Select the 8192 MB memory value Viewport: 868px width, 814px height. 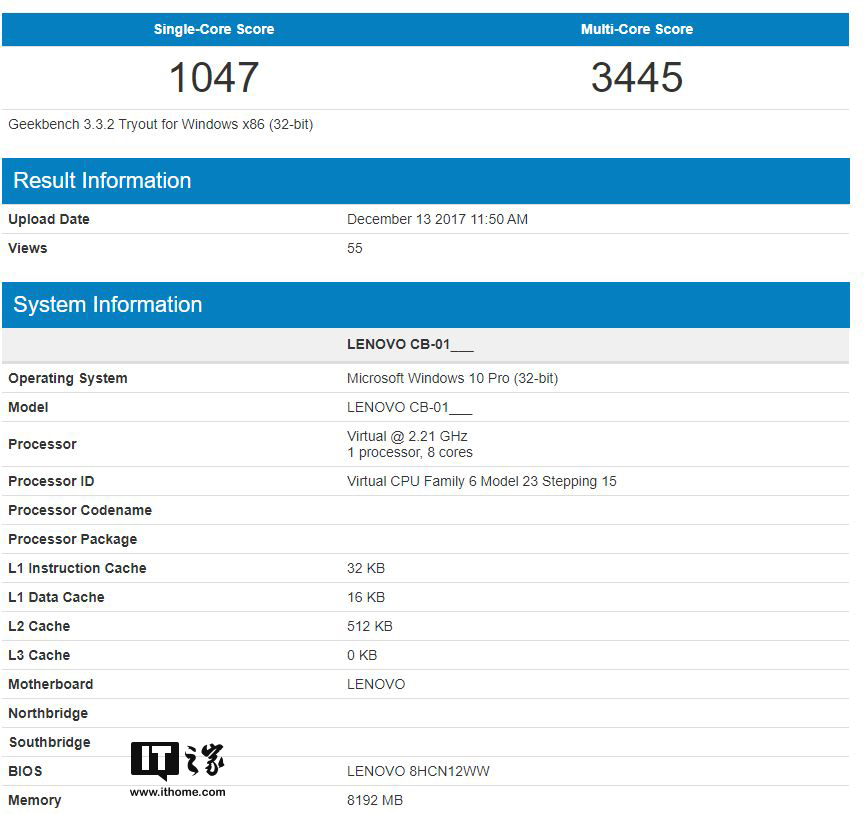click(375, 800)
